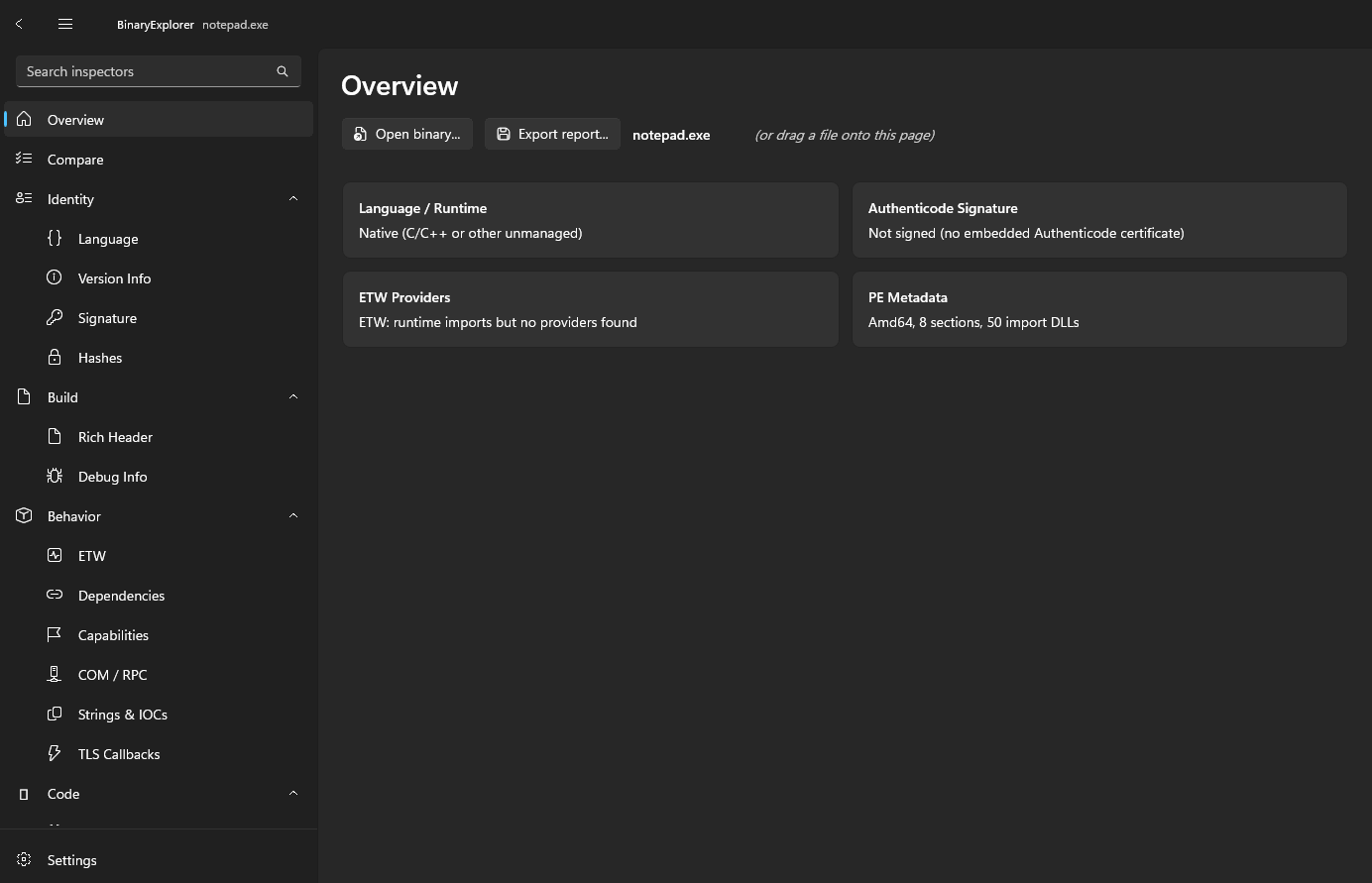1372x883 pixels.
Task: Open the Settings page
Action: pos(159,859)
